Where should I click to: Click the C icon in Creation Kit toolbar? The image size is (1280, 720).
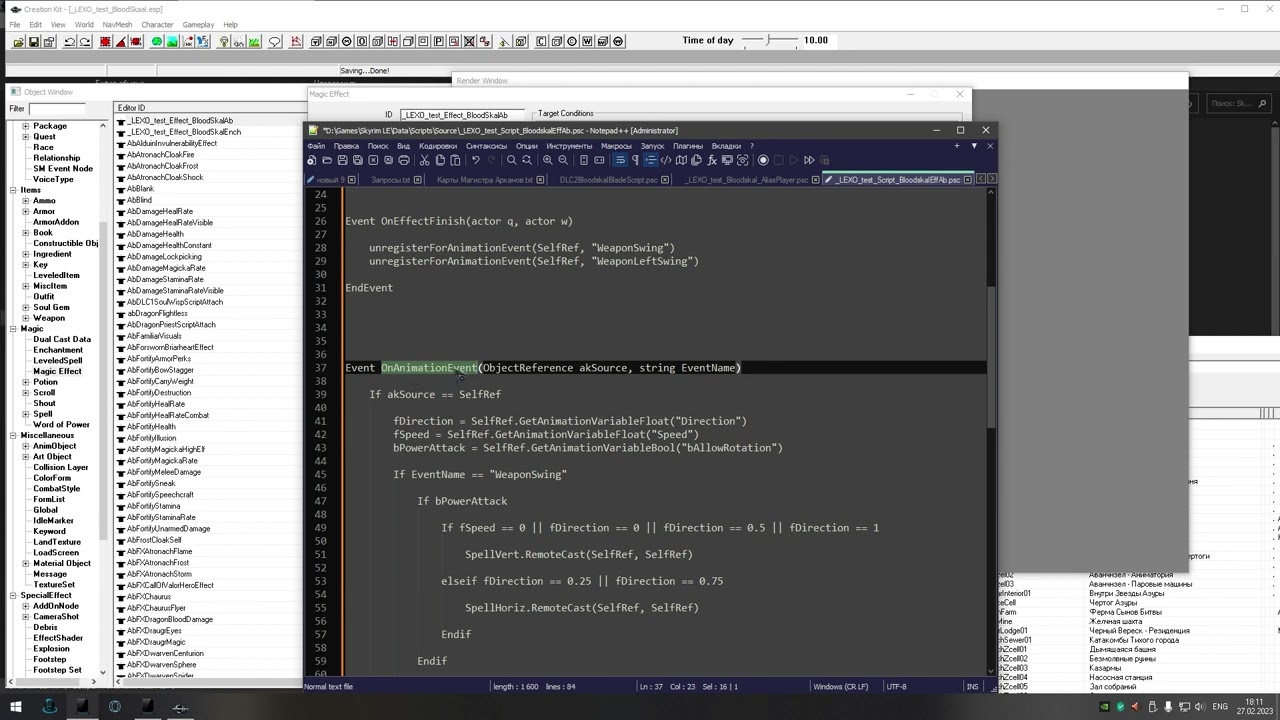pyautogui.click(x=541, y=41)
